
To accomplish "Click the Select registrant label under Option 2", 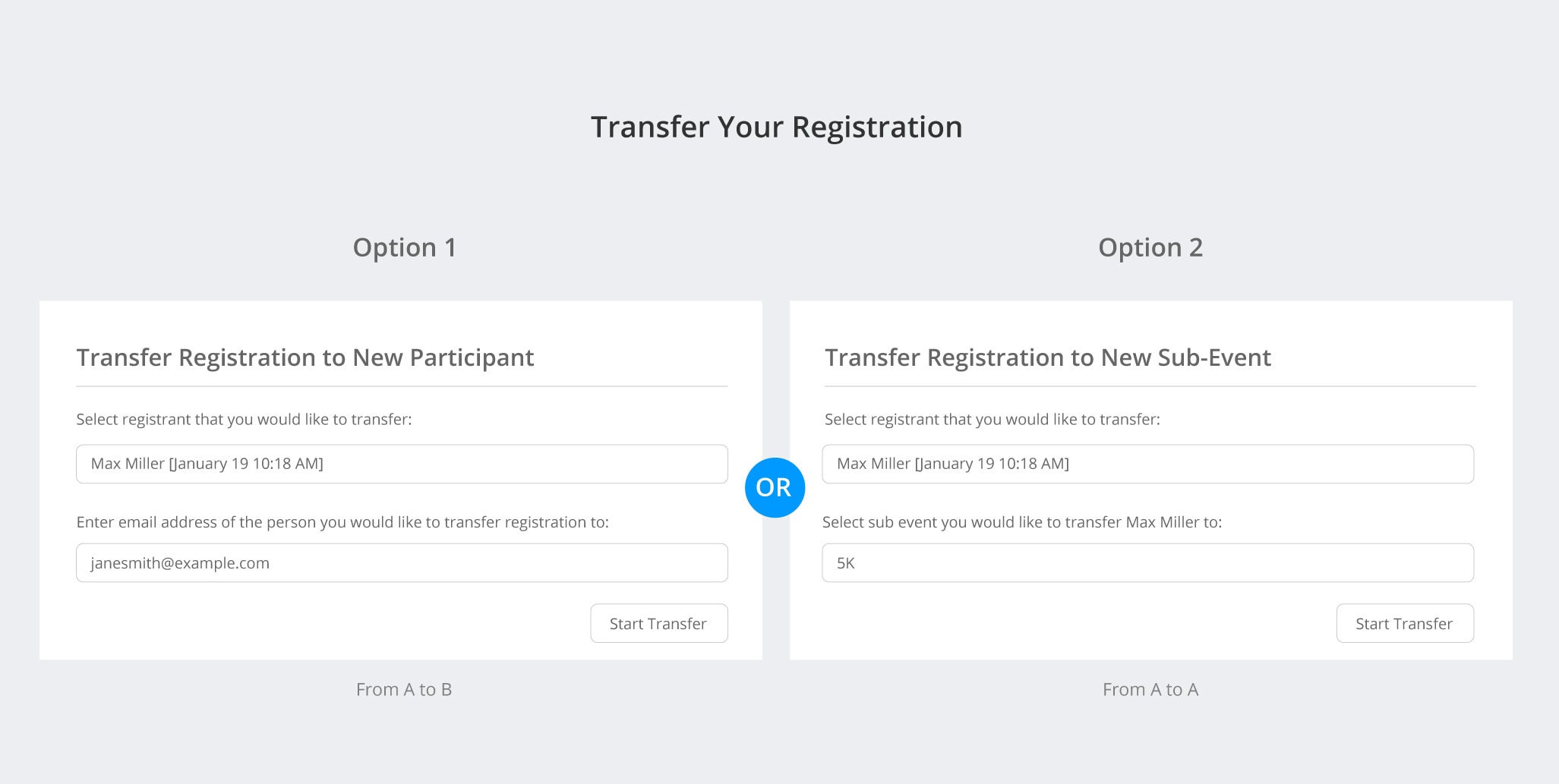I will tap(992, 420).
